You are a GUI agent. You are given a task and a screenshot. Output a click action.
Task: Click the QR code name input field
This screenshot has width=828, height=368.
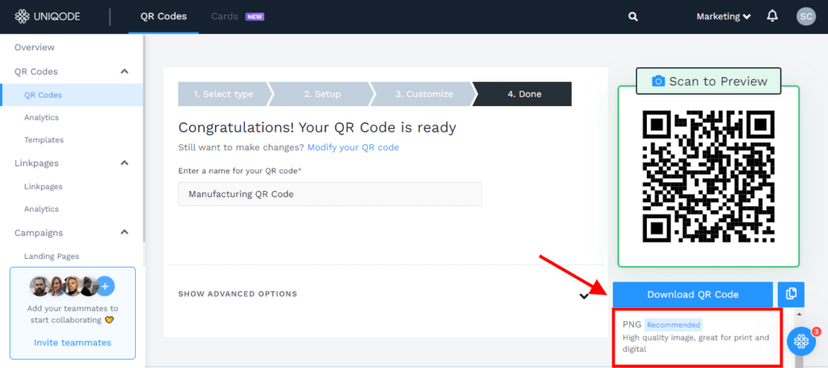click(330, 194)
